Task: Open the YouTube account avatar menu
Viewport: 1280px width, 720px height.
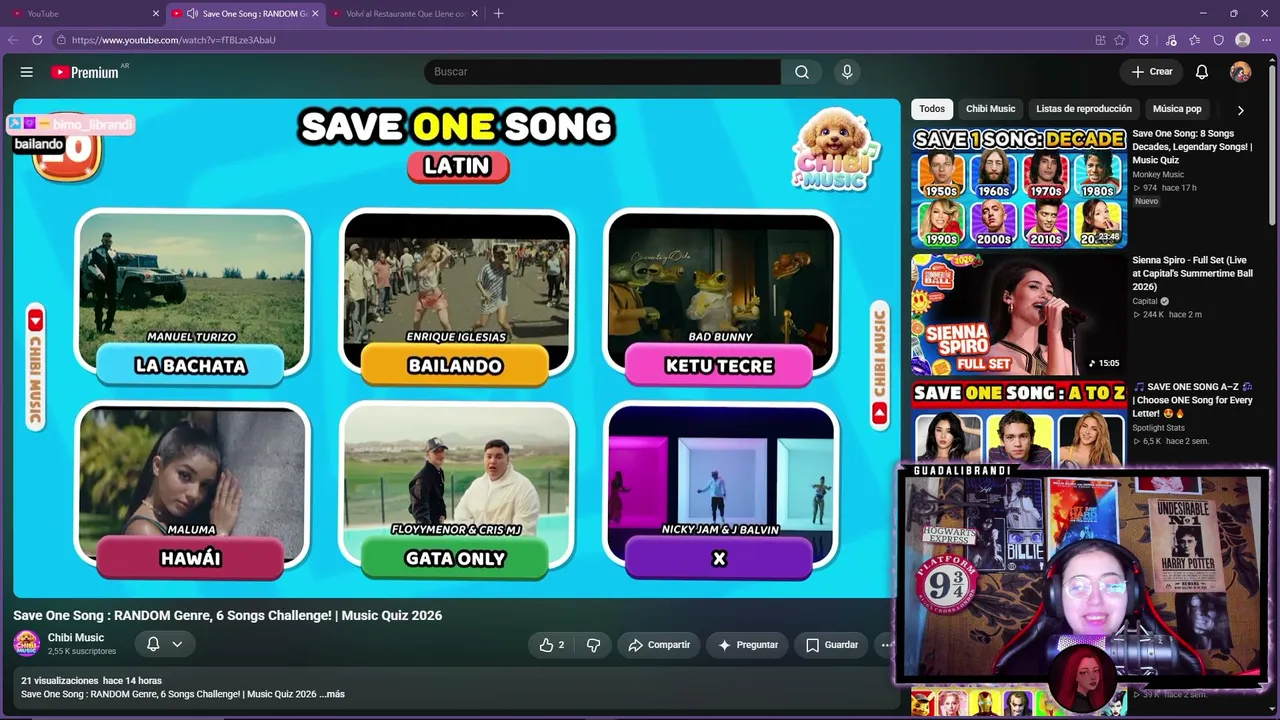Action: 1240,72
